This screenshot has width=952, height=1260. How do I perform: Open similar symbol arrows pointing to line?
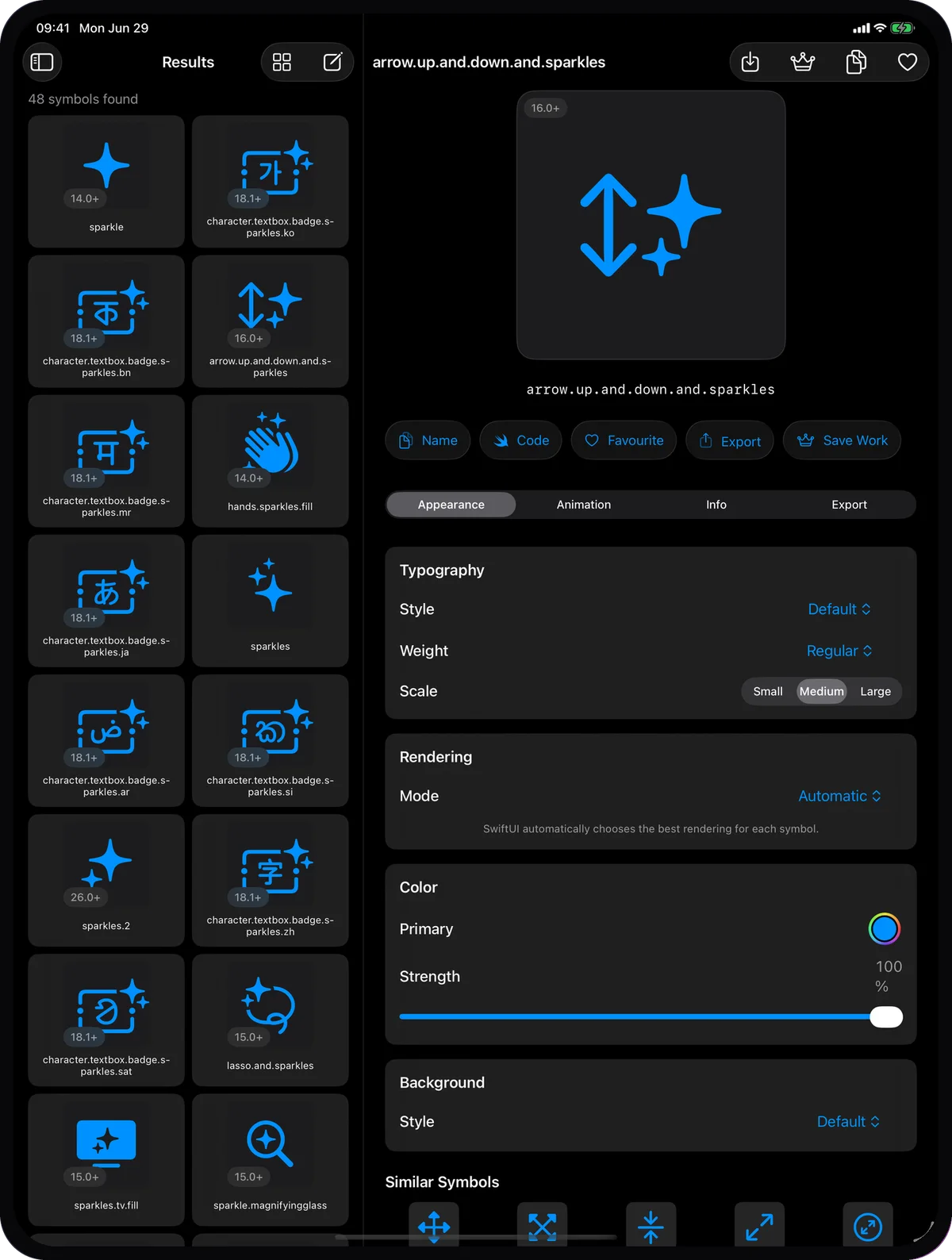pyautogui.click(x=651, y=1226)
